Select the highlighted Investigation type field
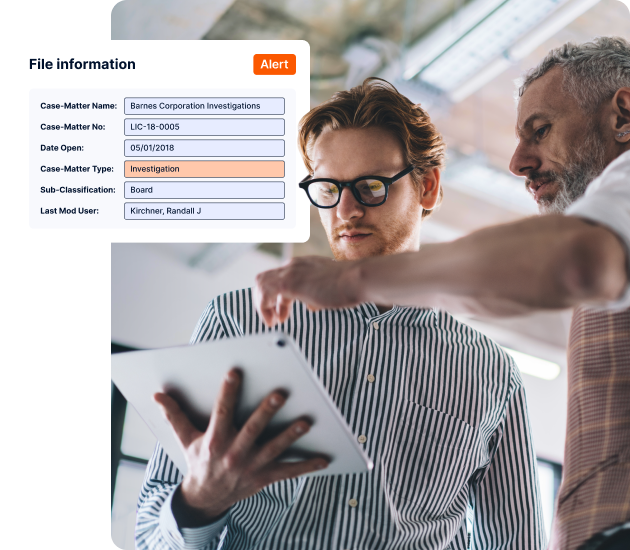Viewport: 630px width, 550px height. pos(204,169)
